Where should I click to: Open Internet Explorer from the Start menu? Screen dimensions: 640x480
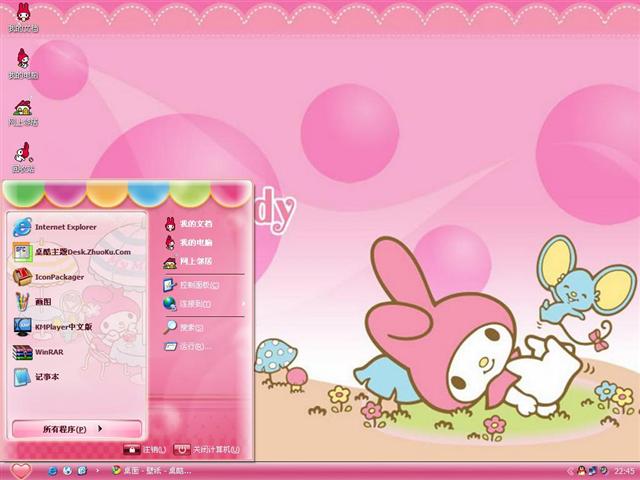[x=65, y=227]
